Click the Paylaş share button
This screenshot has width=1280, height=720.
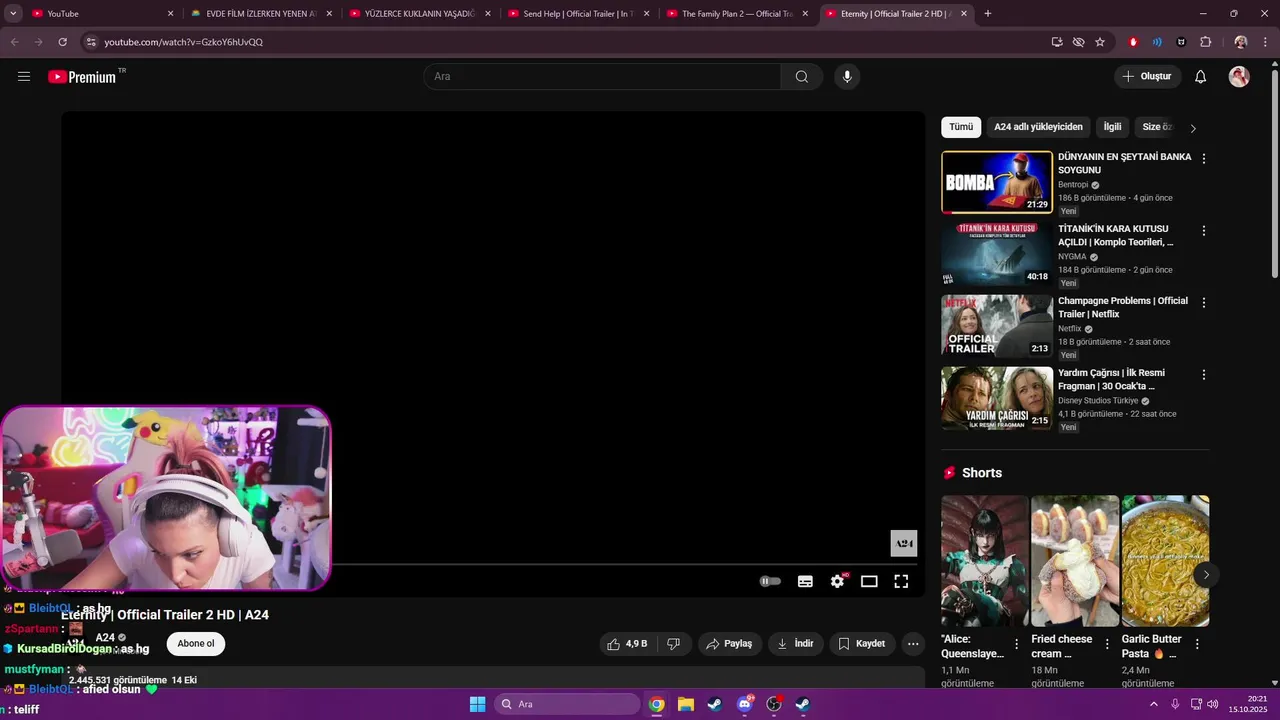pyautogui.click(x=729, y=644)
